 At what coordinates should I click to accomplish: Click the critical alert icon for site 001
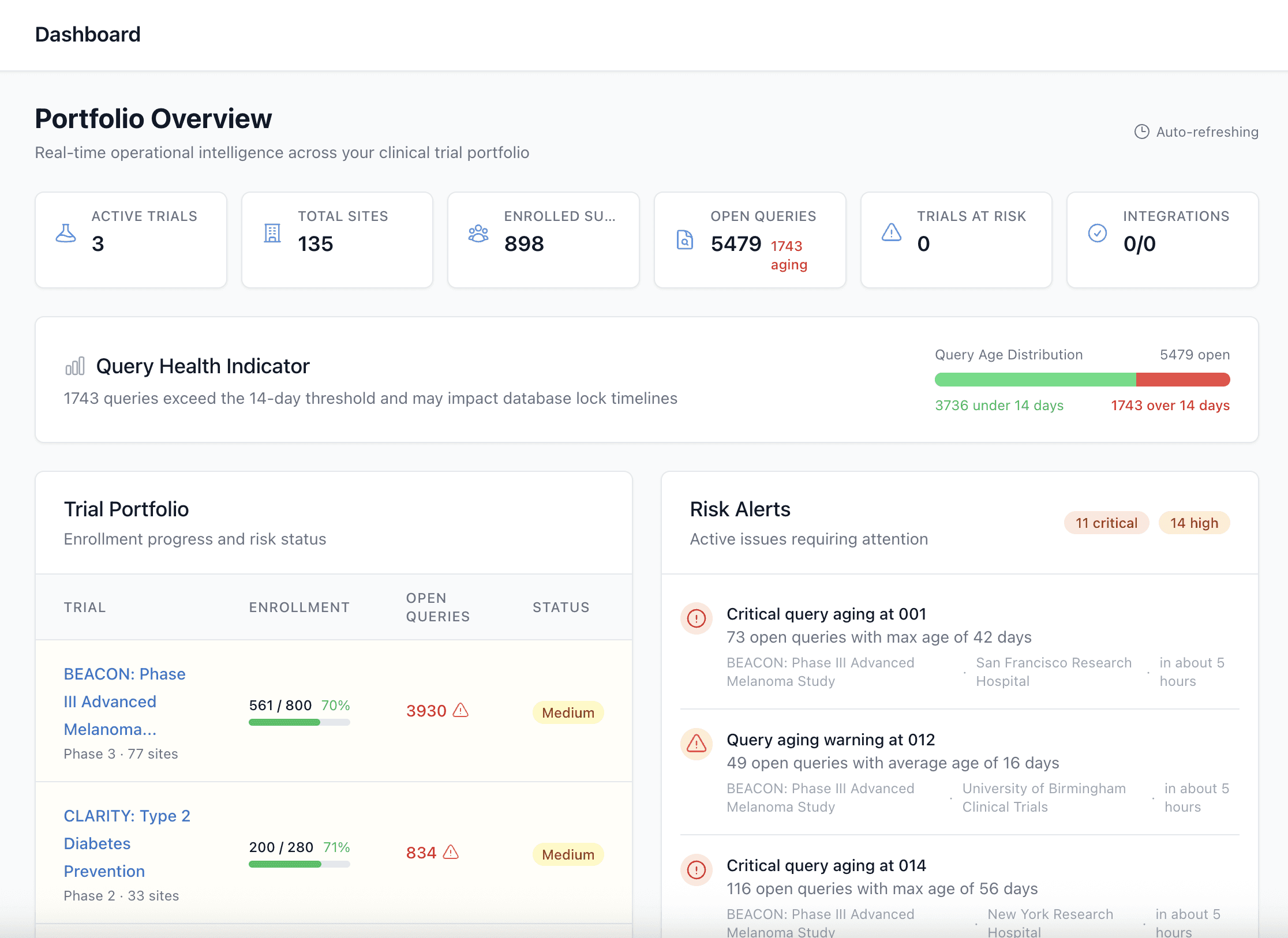click(x=697, y=619)
